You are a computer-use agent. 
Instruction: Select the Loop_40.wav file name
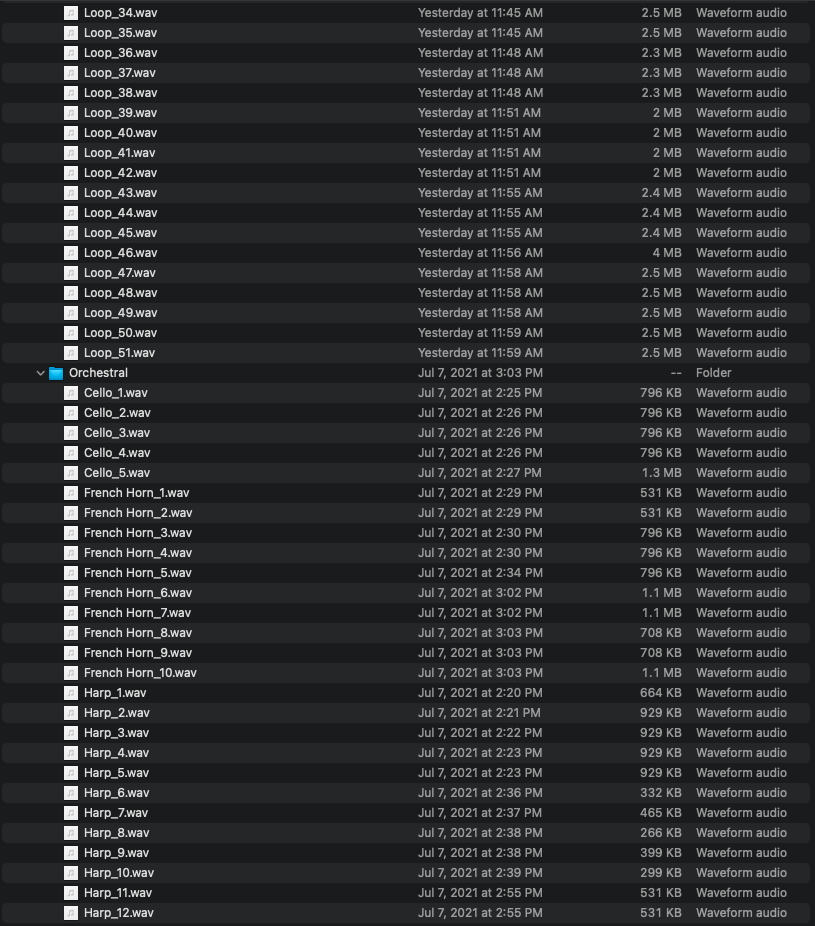pos(120,133)
